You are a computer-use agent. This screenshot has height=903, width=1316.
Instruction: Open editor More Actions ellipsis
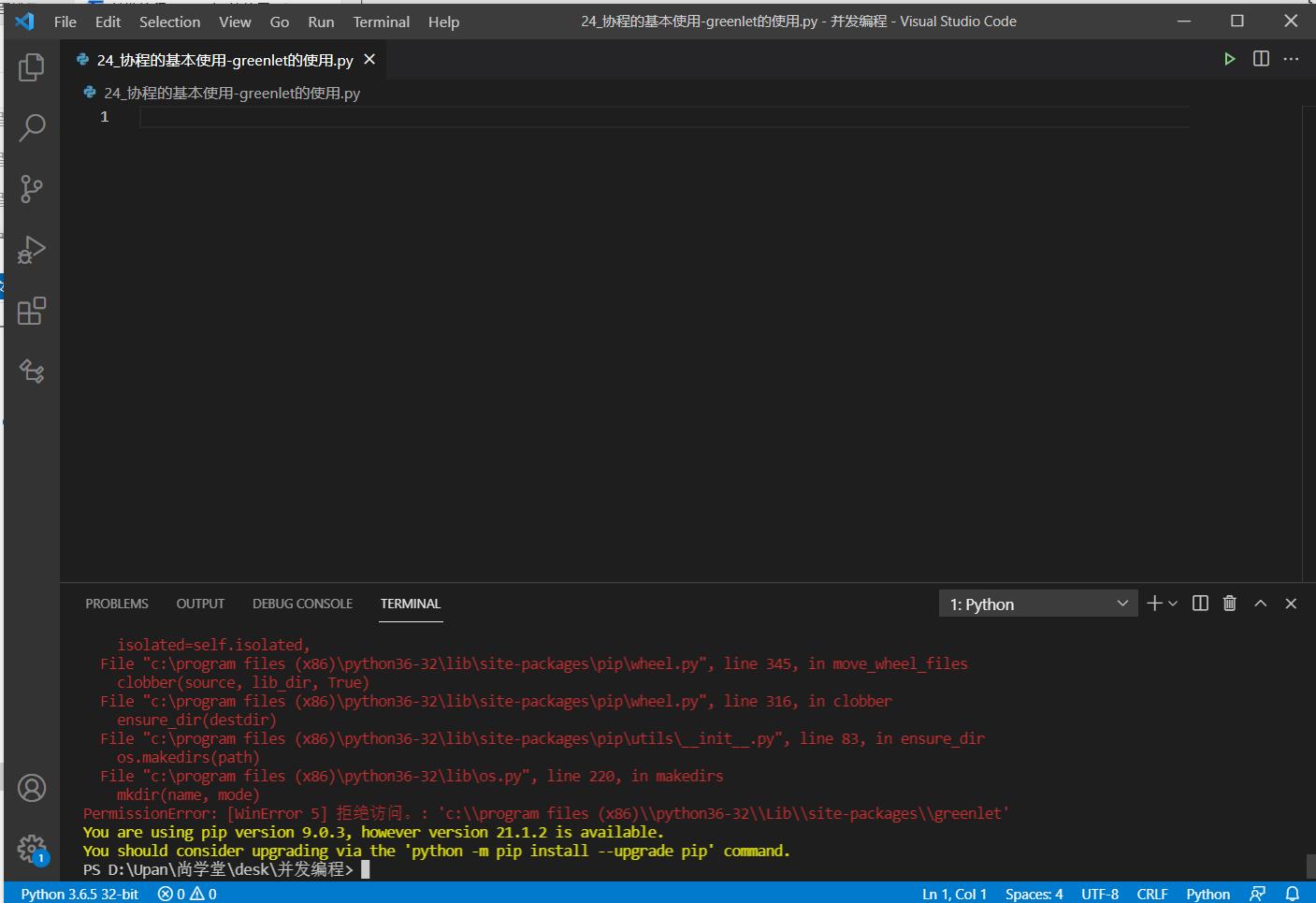click(1291, 59)
